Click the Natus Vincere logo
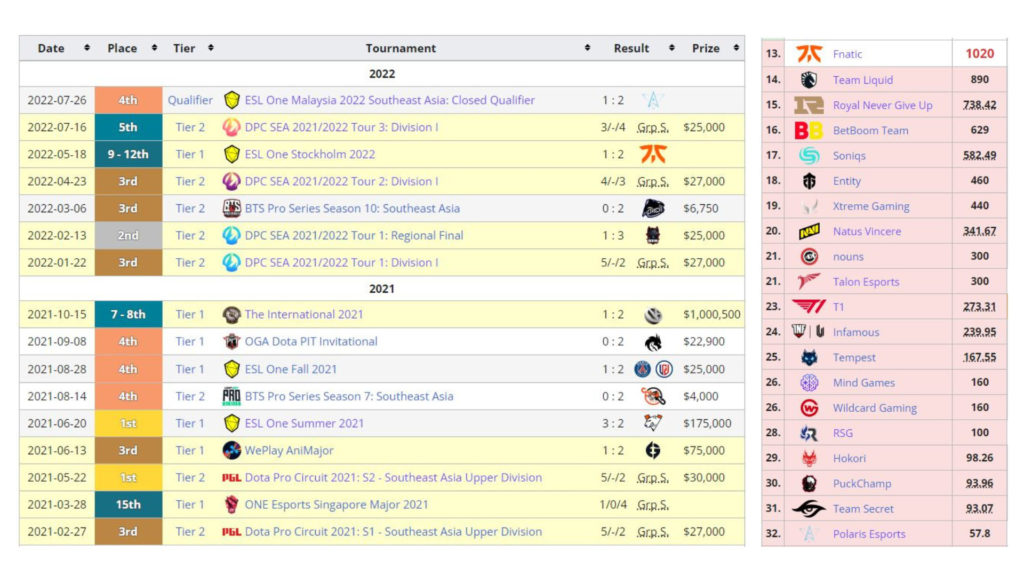1024x576 pixels. (810, 231)
